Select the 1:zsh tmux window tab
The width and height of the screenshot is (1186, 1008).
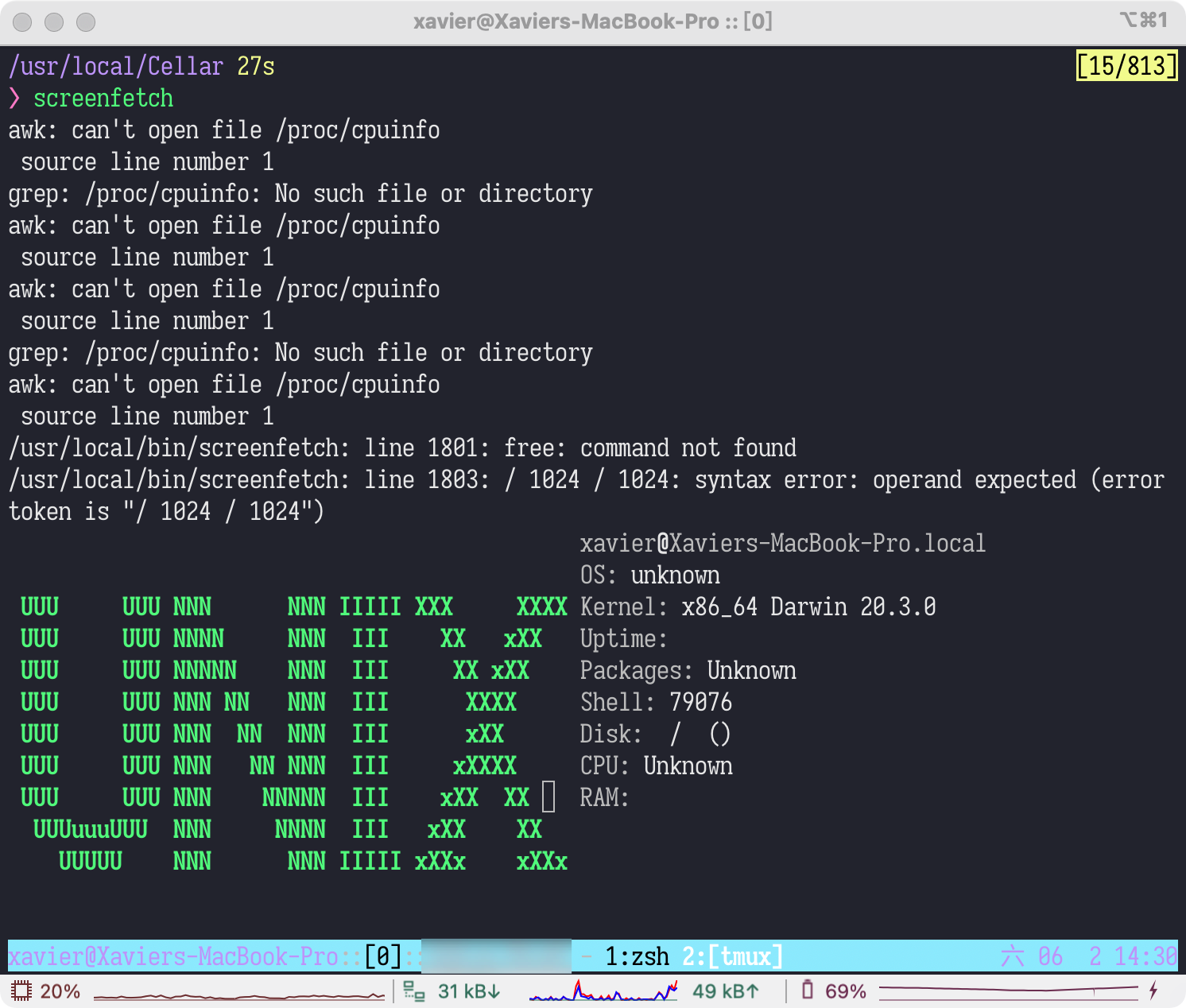[638, 956]
